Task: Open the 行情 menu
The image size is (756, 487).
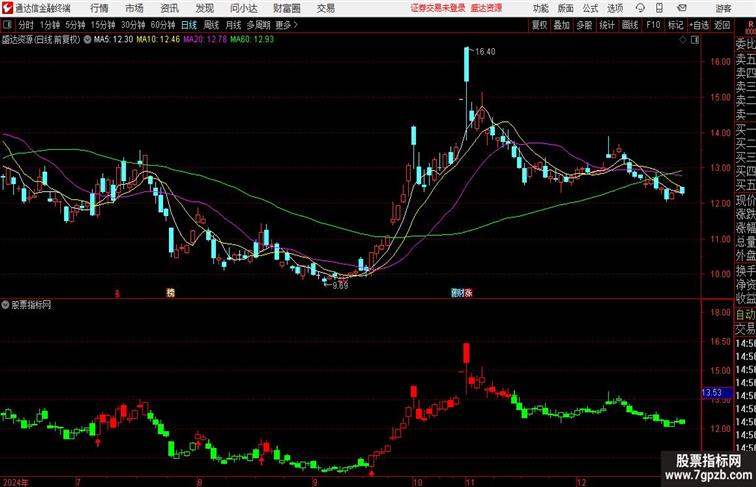Action: pos(99,8)
